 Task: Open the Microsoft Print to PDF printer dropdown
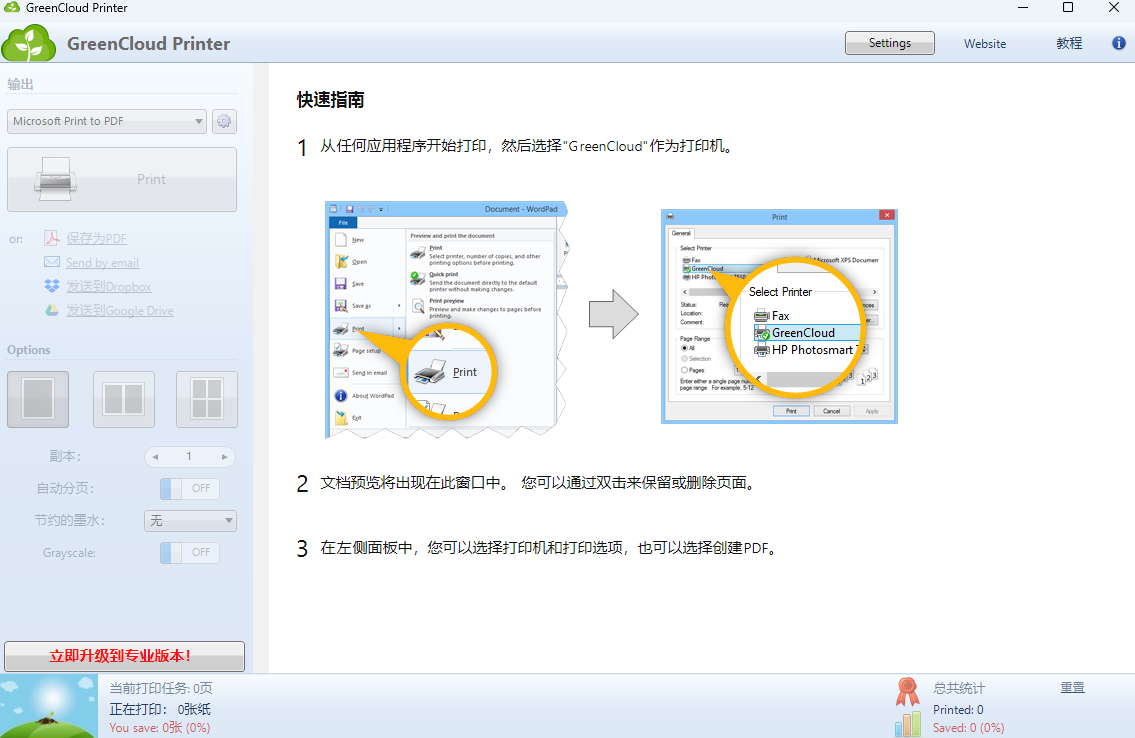point(105,121)
